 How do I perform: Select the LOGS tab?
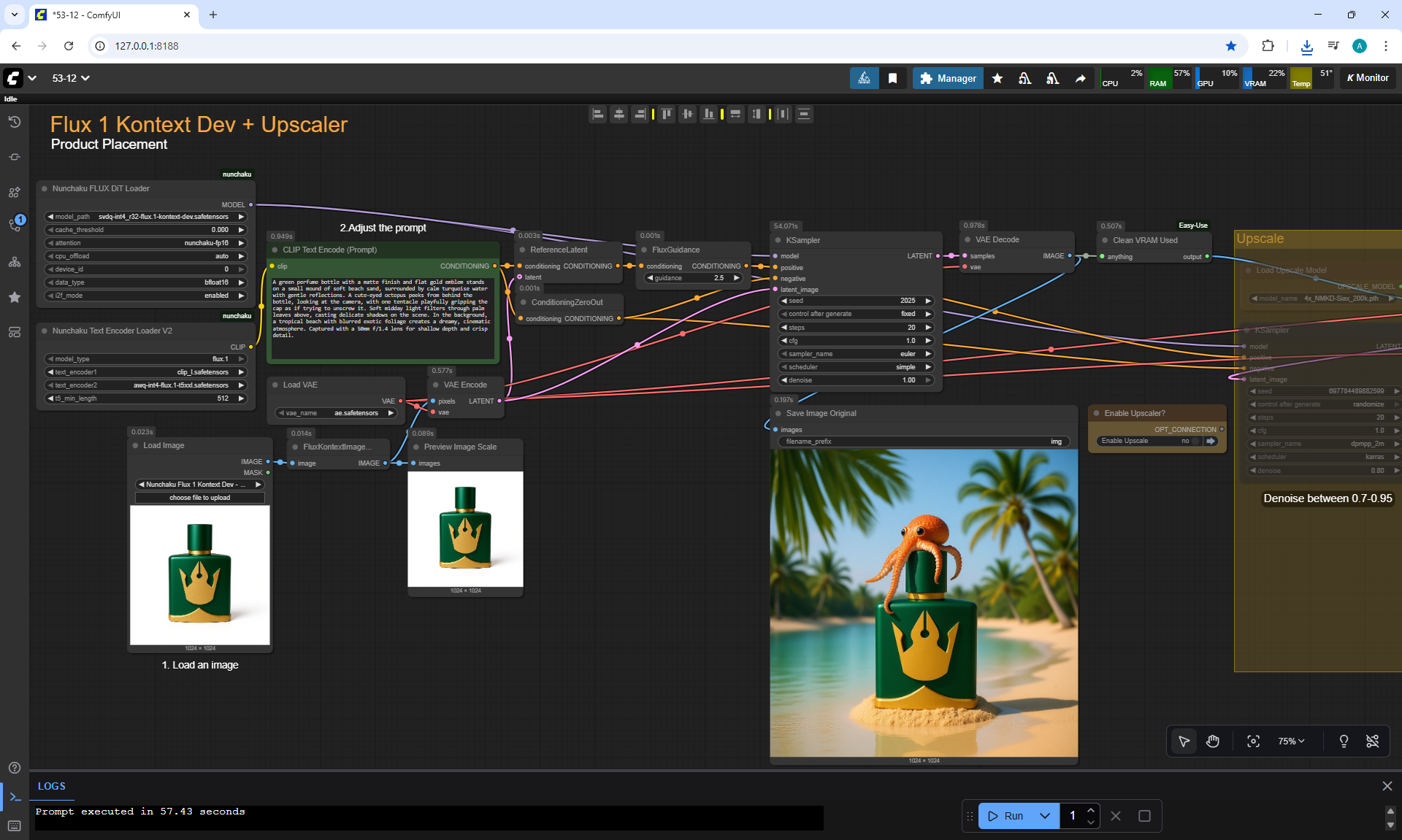pyautogui.click(x=52, y=786)
